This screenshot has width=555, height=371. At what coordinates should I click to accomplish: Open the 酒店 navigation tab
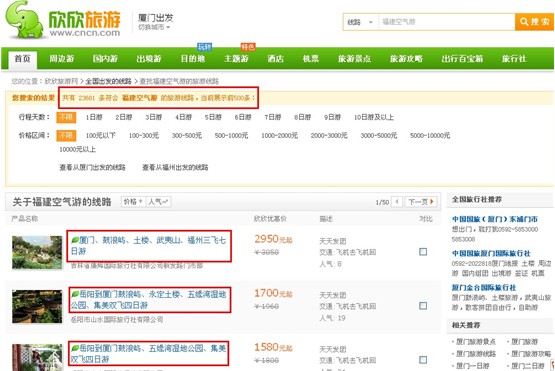(x=276, y=59)
